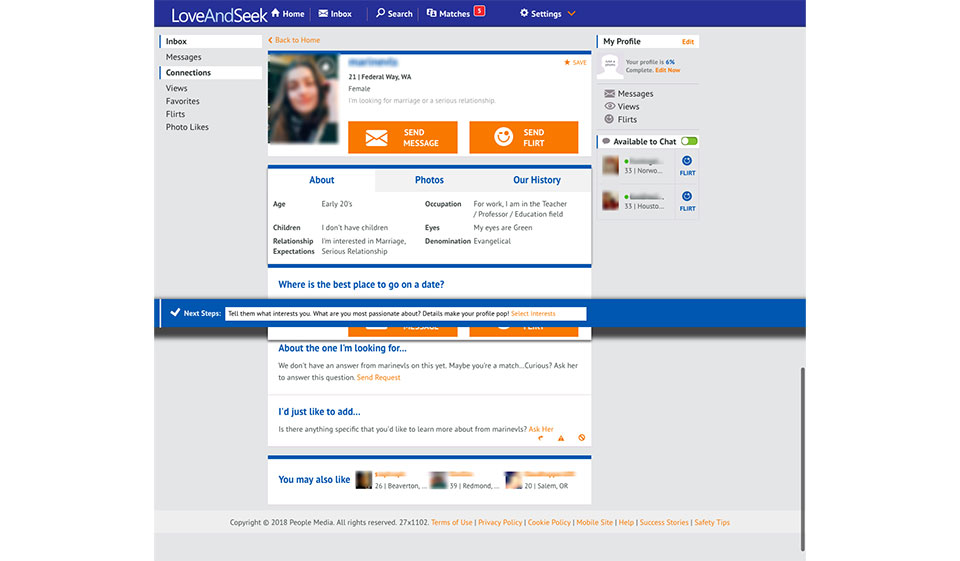This screenshot has height=561, width=960.
Task: Click the warning triangle report icon
Action: pos(561,437)
